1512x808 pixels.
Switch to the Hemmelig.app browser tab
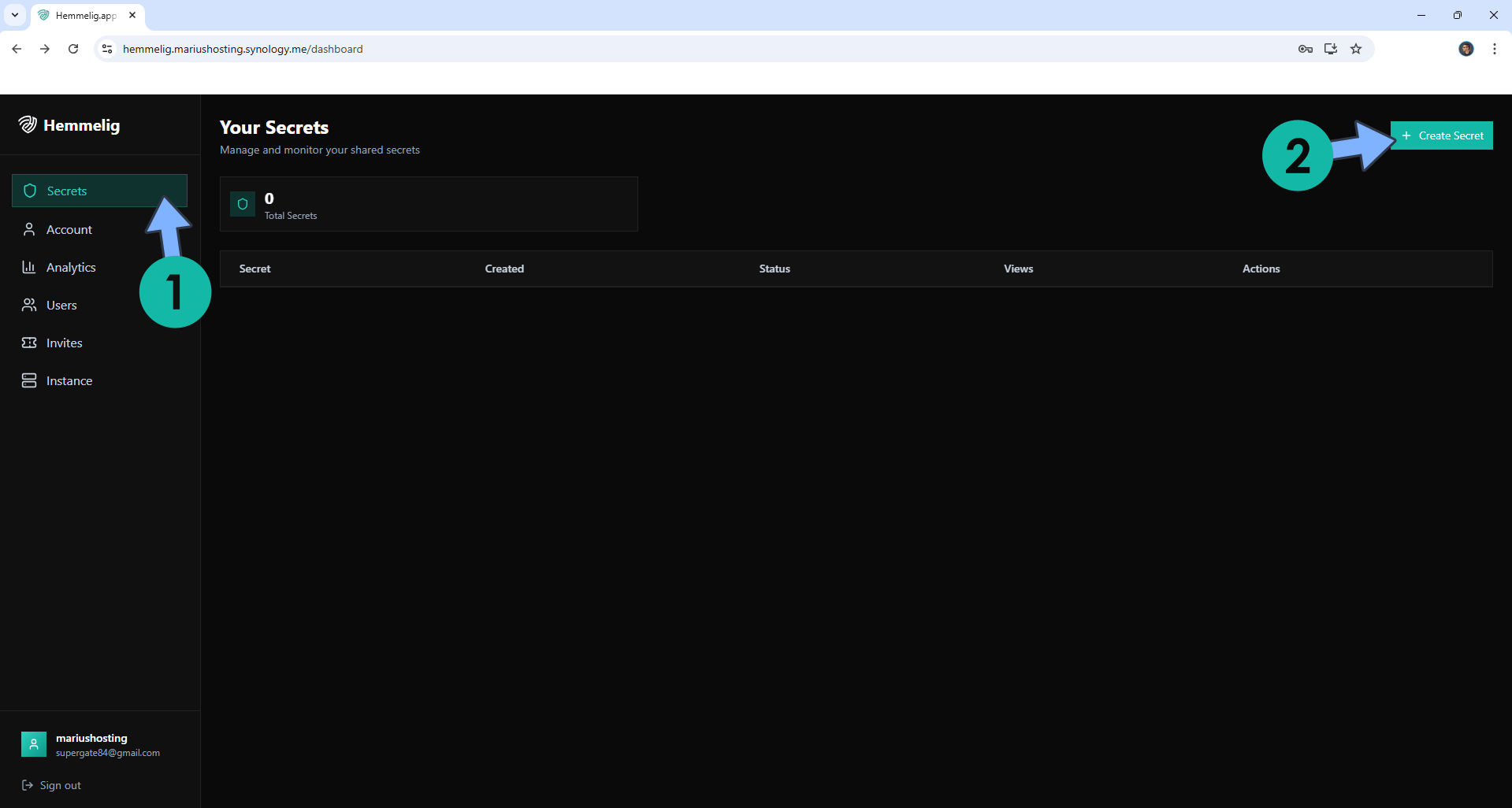pyautogui.click(x=83, y=15)
